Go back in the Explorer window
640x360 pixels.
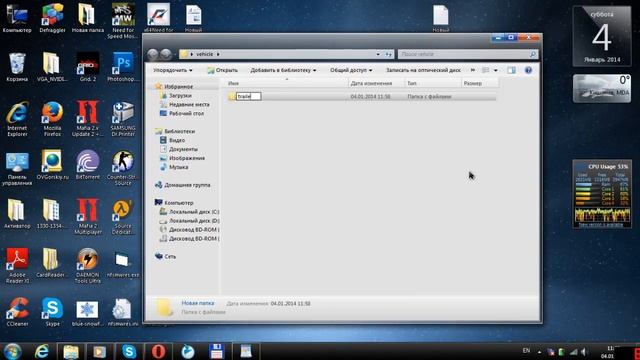(x=153, y=54)
